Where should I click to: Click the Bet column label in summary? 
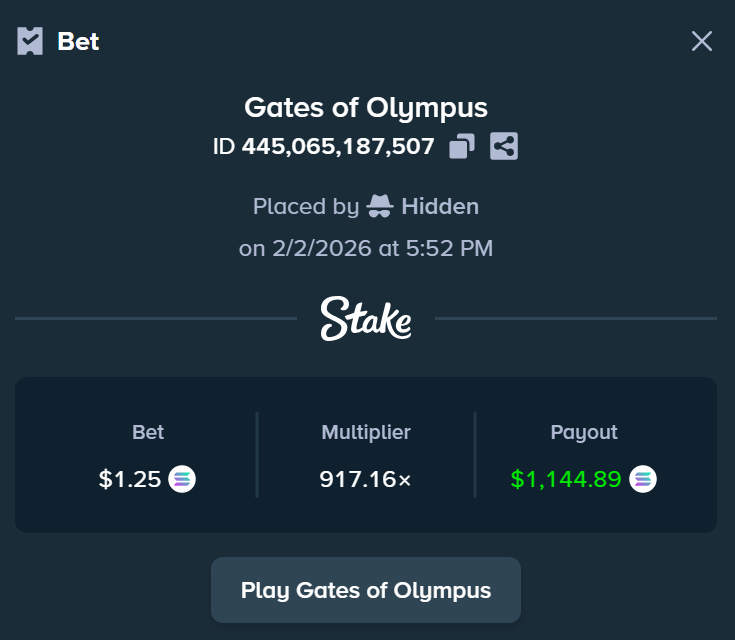(148, 433)
